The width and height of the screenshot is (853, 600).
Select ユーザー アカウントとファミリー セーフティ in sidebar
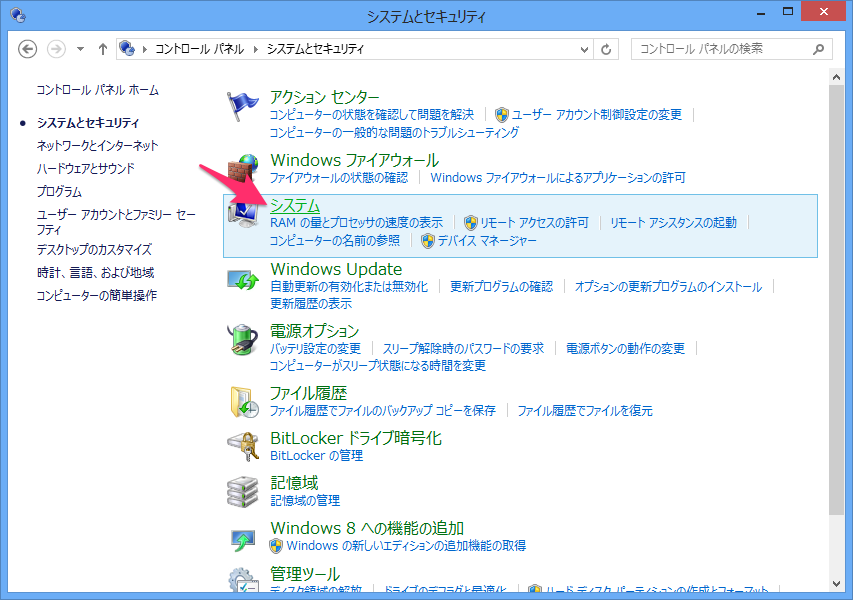(116, 222)
